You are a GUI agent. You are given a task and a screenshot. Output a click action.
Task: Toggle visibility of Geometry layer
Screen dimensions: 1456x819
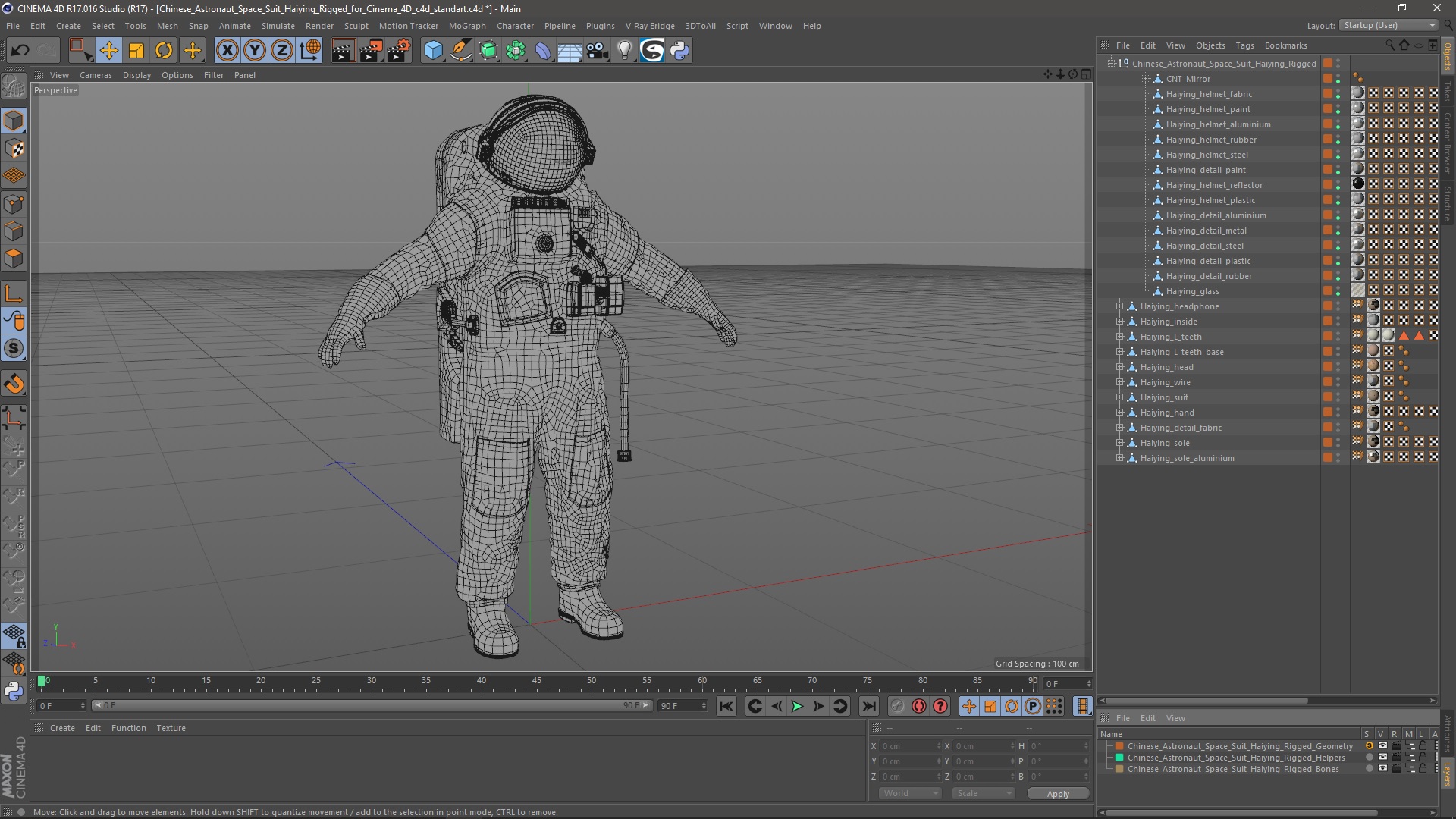1382,746
